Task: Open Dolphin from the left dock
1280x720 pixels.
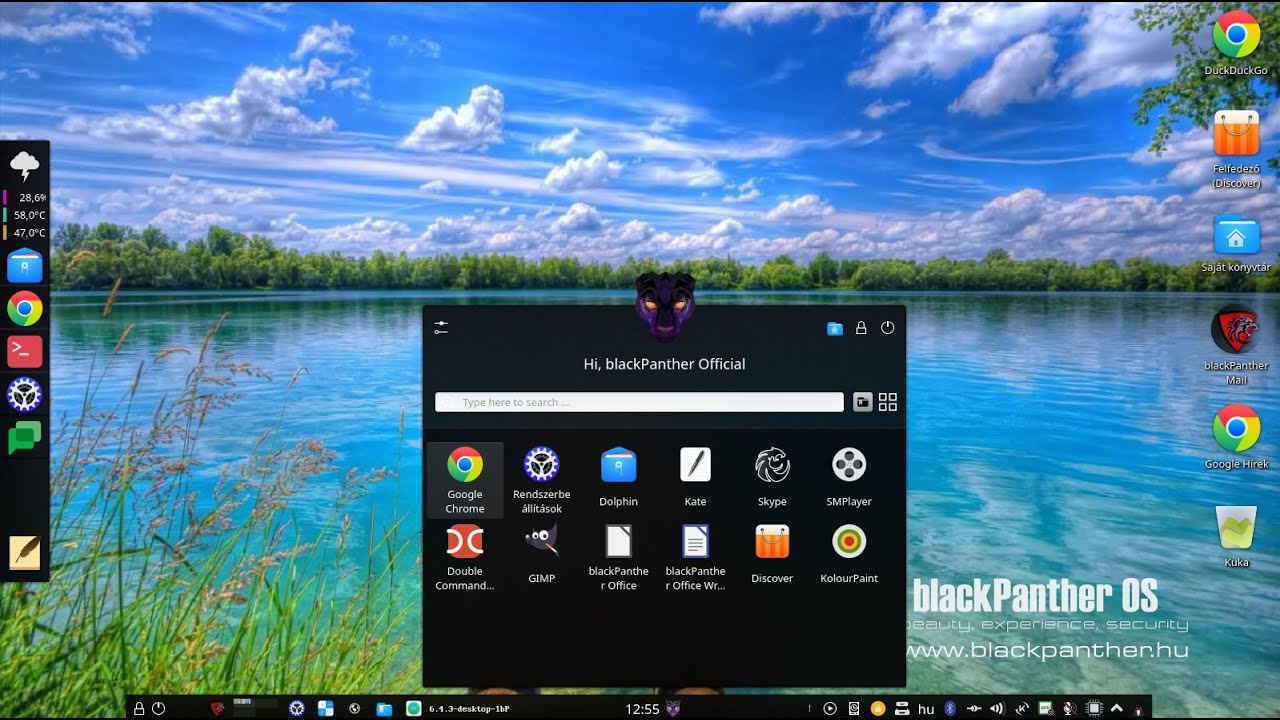Action: (25, 265)
